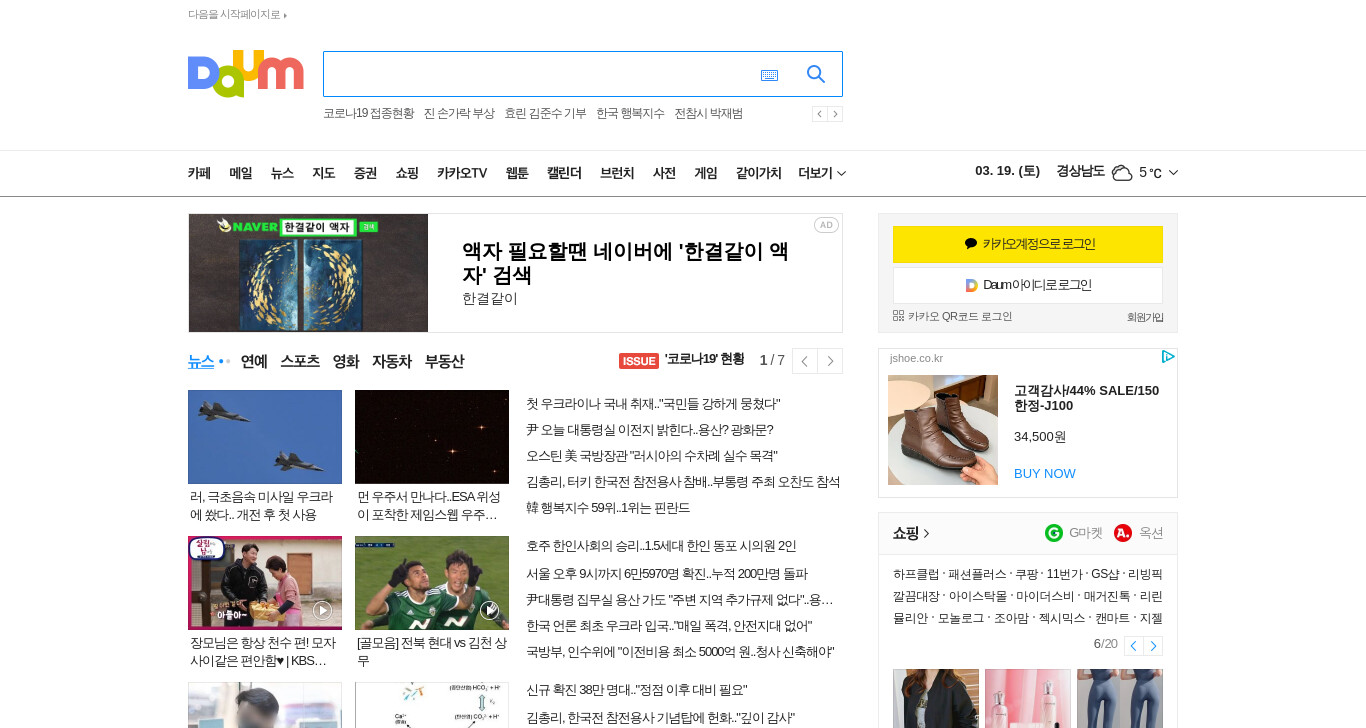Switch to the 영화 tab
This screenshot has height=728, width=1366.
pos(346,361)
